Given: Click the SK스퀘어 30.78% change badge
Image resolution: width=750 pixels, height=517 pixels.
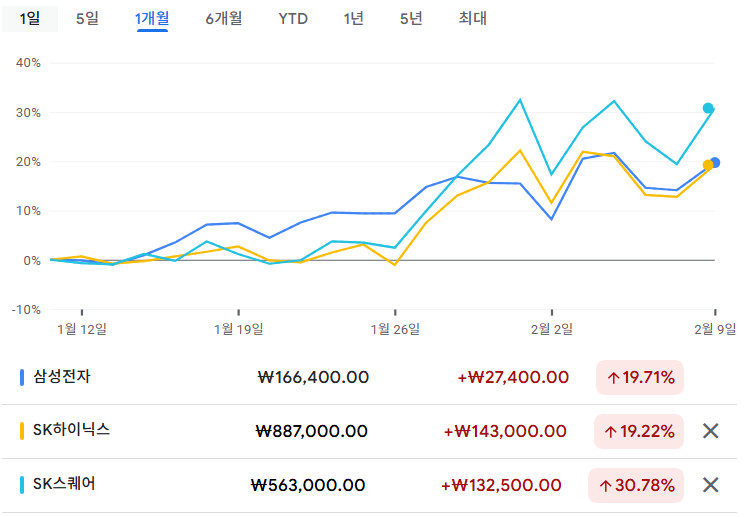Looking at the screenshot, I should (x=636, y=485).
